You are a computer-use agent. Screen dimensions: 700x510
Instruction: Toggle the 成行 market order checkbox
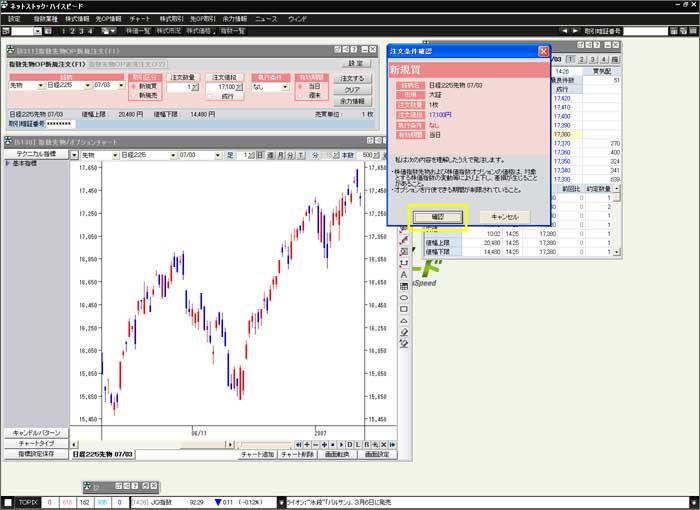coord(211,96)
